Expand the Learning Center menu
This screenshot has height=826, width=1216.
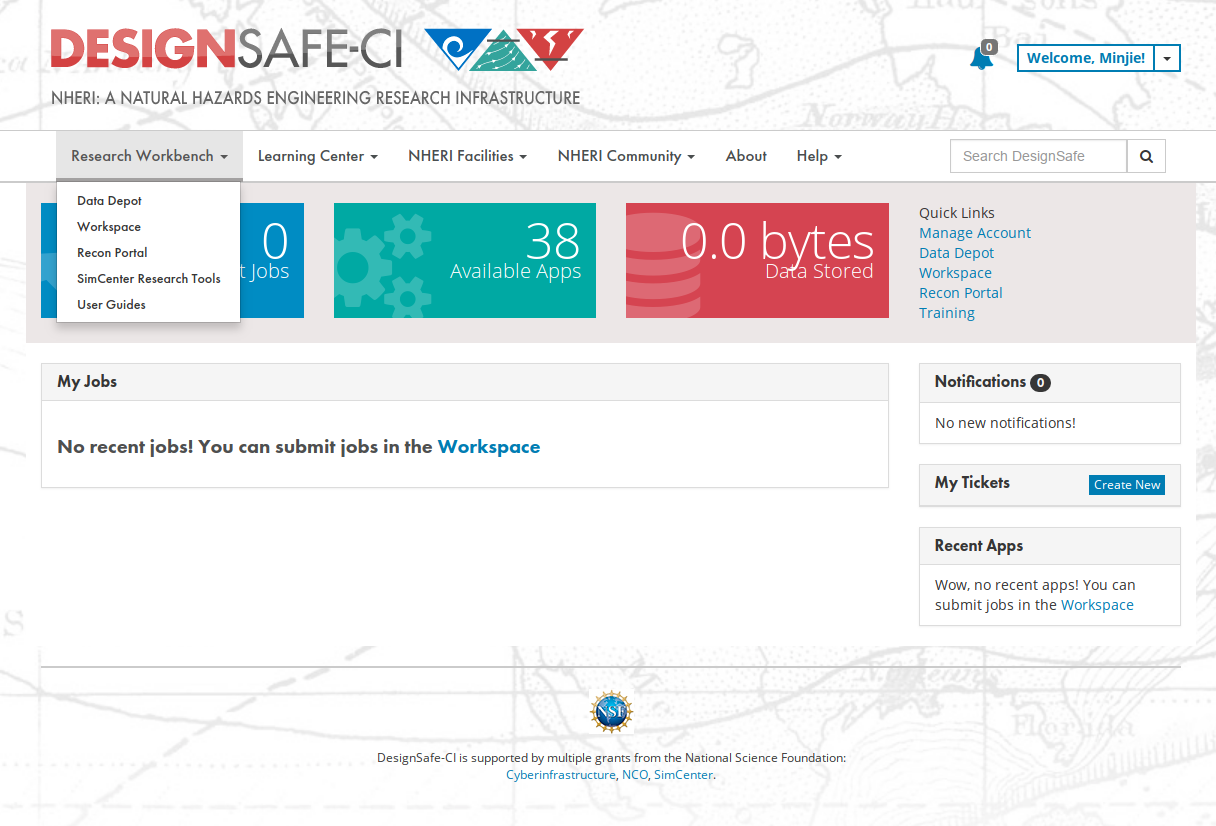coord(318,156)
